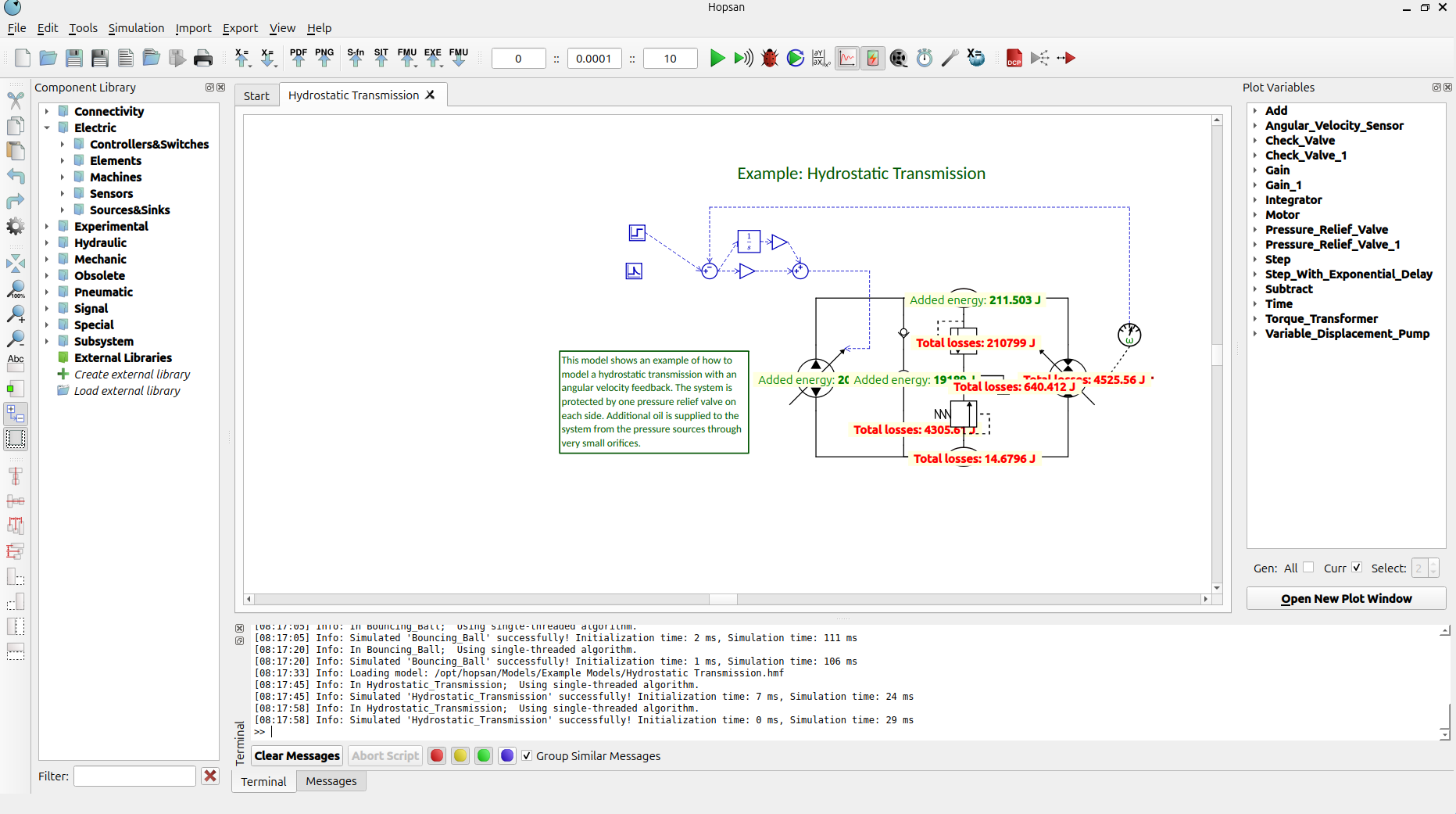This screenshot has width=1456, height=814.
Task: Click the green Simulate play button
Action: point(717,58)
